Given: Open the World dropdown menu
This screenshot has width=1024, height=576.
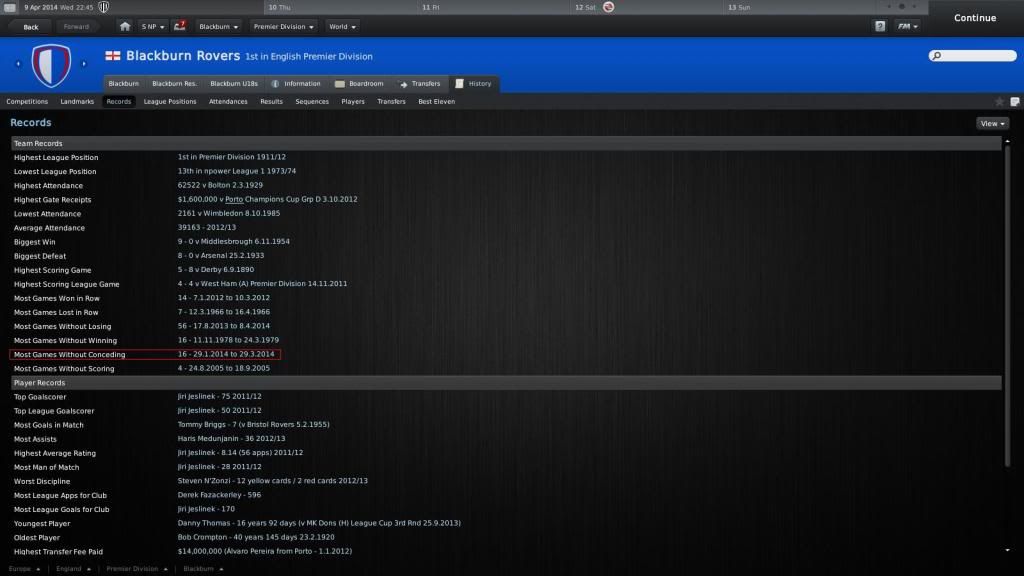Looking at the screenshot, I should tap(342, 27).
